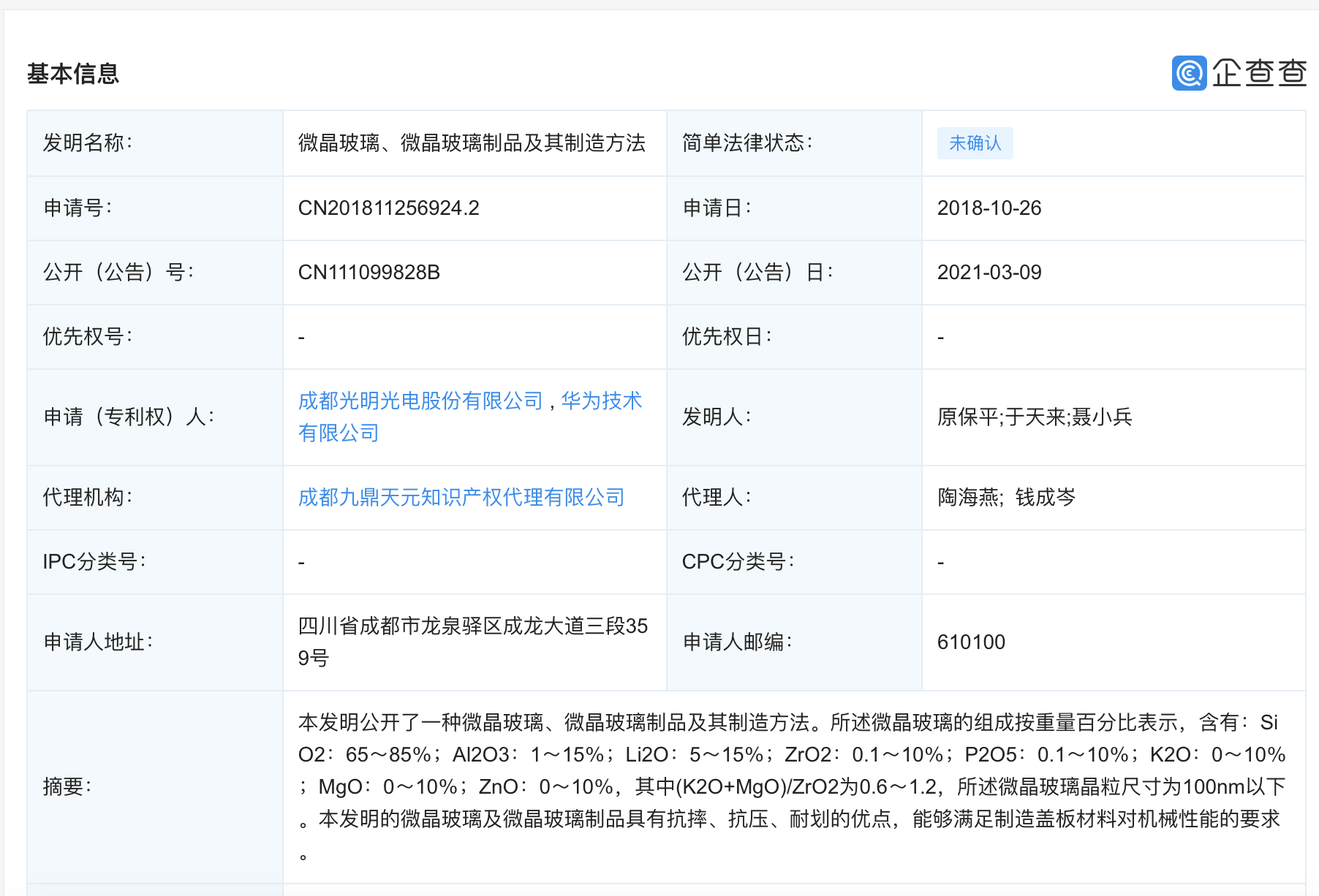Select inventor name 原保平 in inventors field
1319x896 pixels.
coord(970,417)
